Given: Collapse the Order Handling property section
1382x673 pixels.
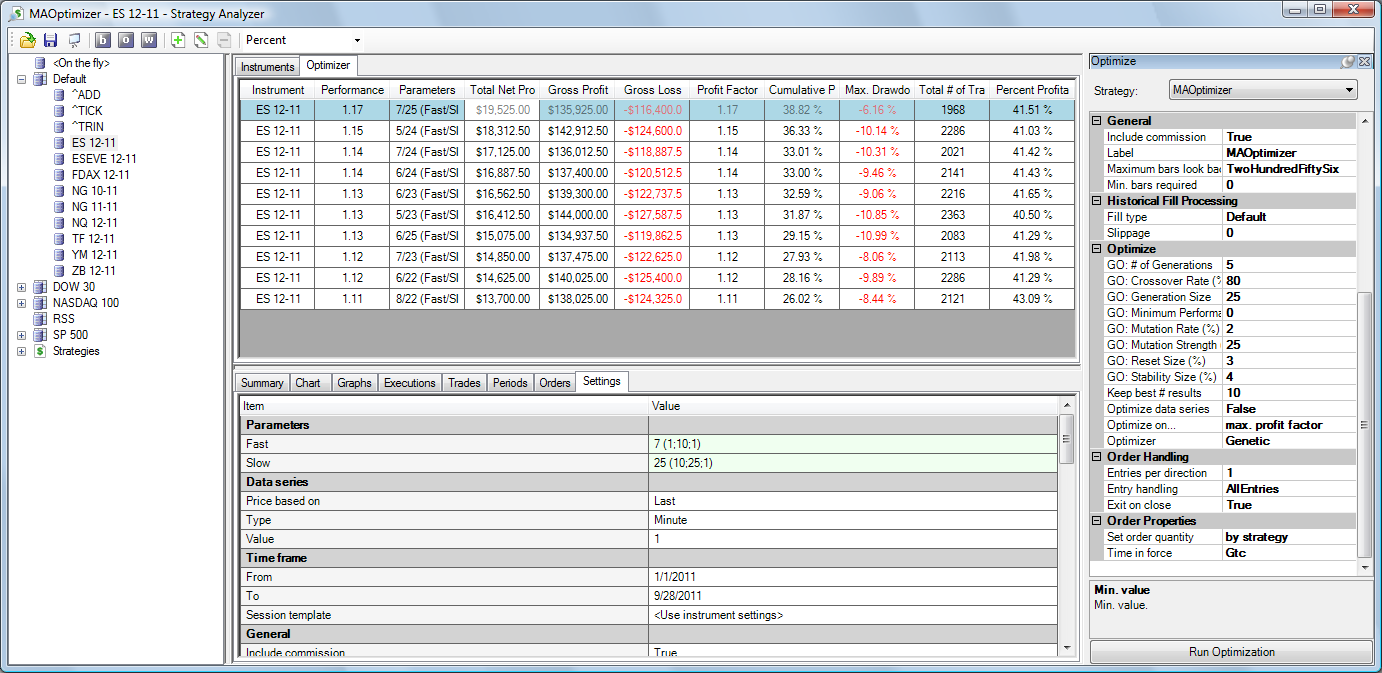Looking at the screenshot, I should pos(1097,457).
